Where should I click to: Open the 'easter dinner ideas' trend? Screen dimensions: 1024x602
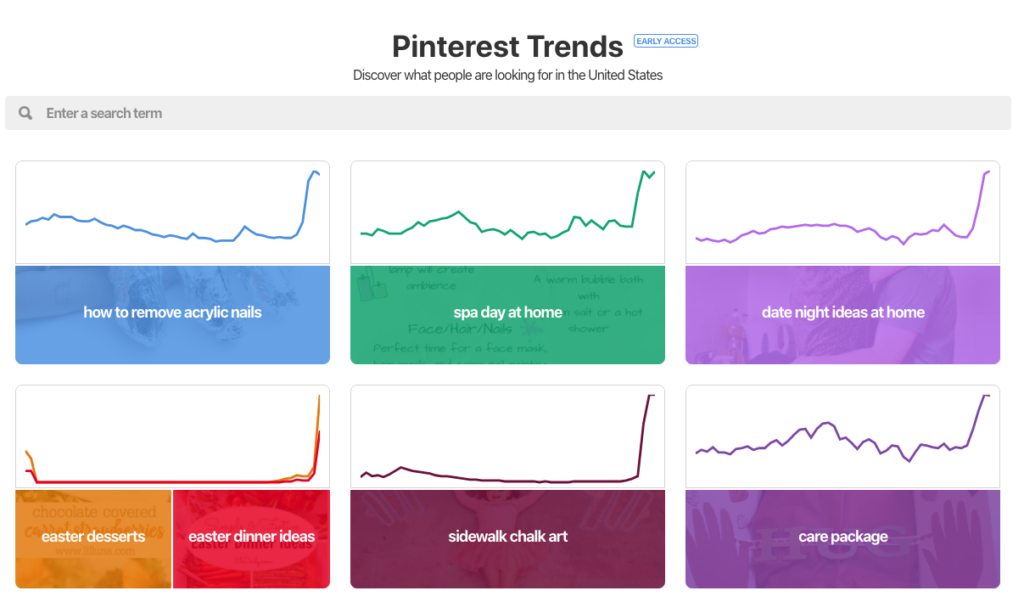click(251, 537)
